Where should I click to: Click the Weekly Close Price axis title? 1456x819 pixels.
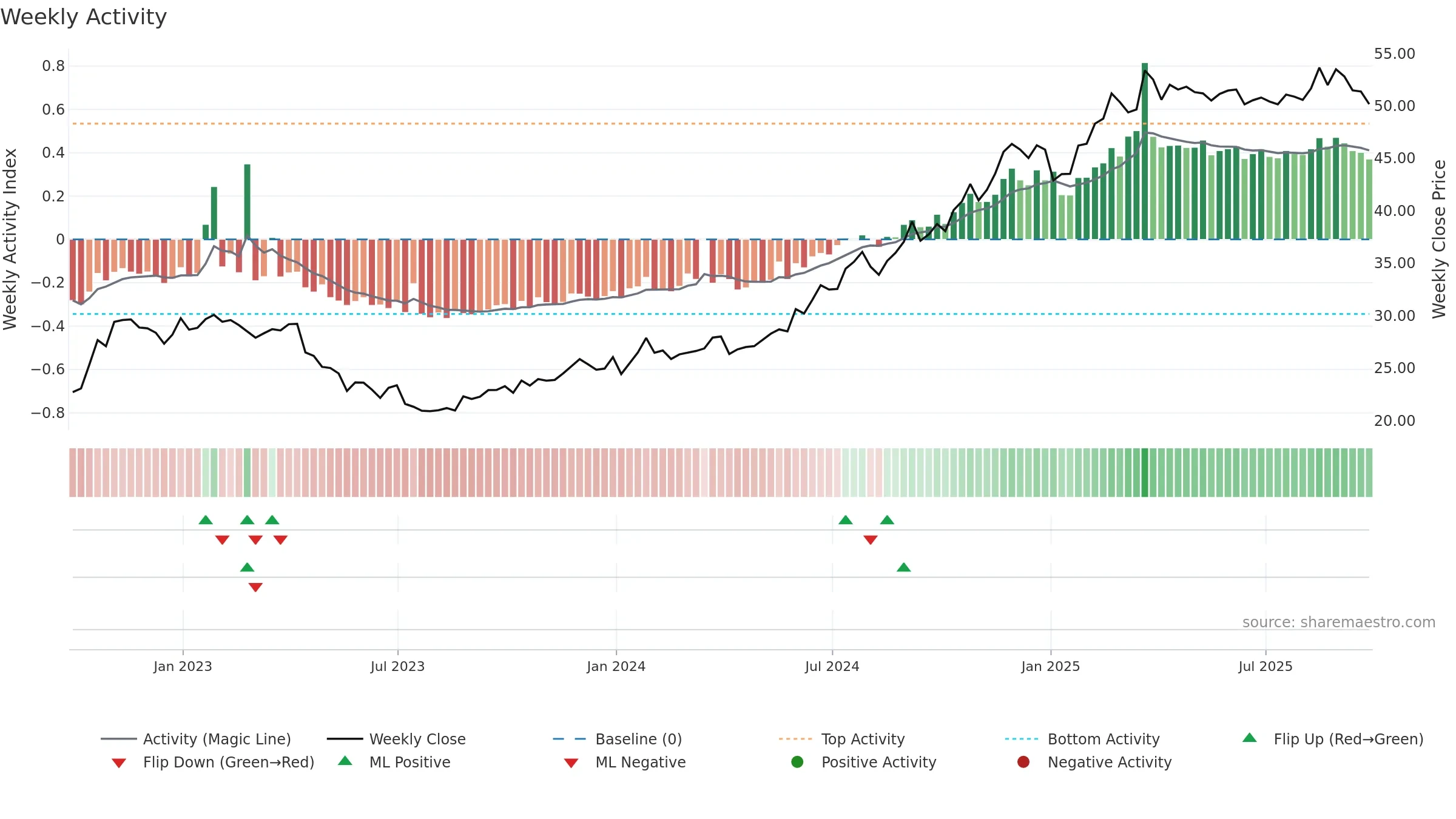[1439, 239]
